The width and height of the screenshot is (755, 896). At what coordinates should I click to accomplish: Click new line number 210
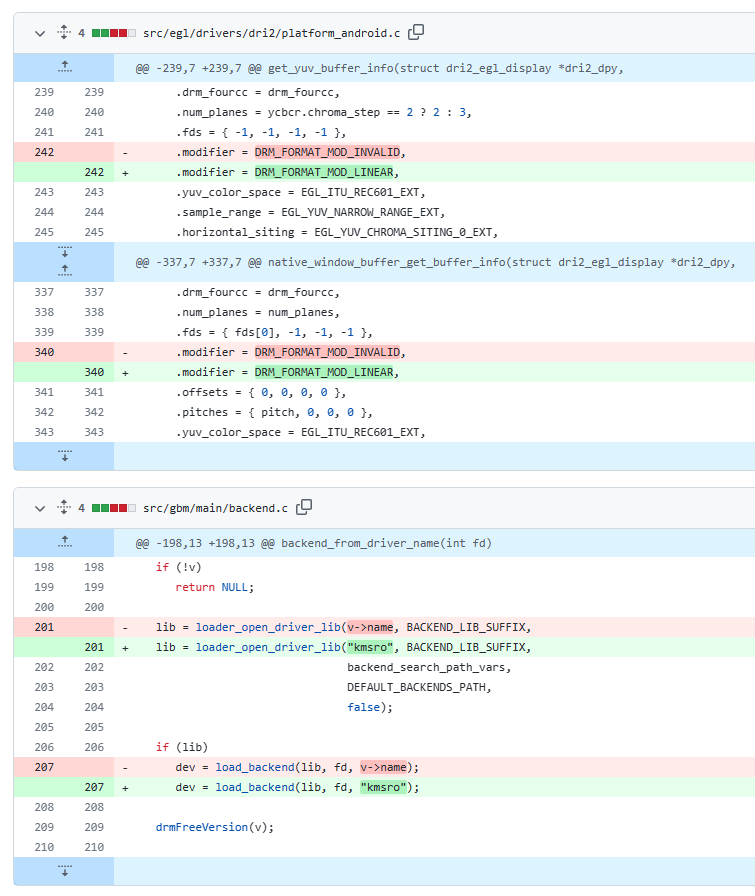pos(94,847)
